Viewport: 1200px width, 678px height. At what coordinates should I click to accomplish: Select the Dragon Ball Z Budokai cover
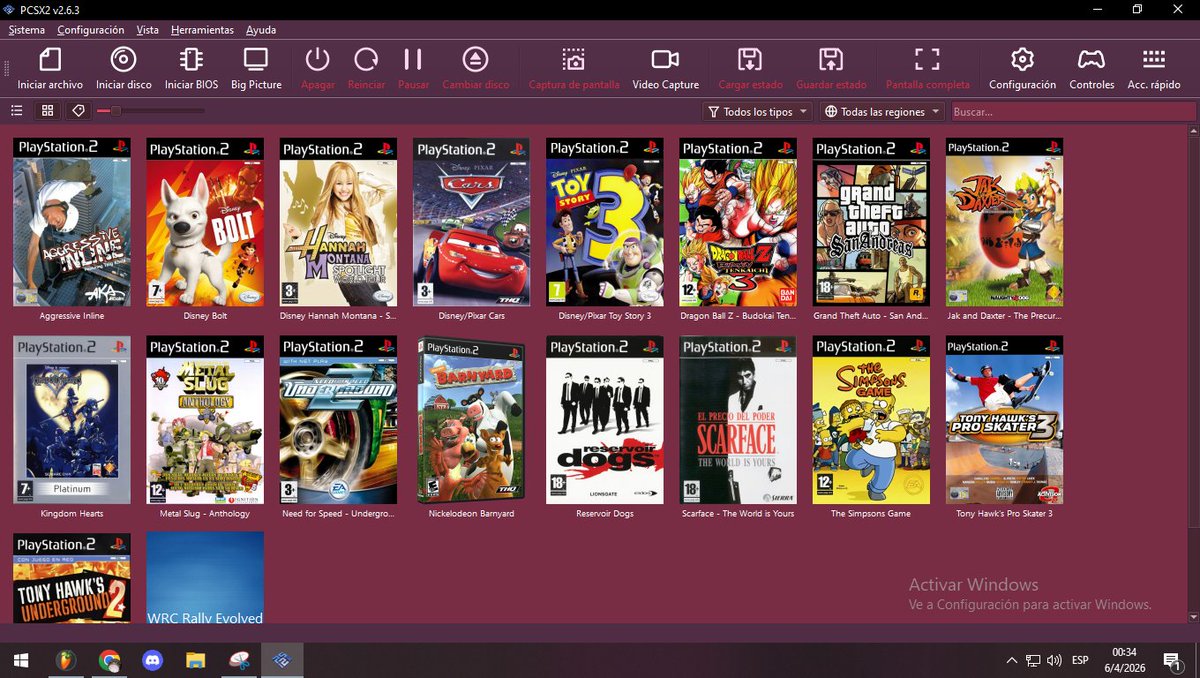(738, 222)
